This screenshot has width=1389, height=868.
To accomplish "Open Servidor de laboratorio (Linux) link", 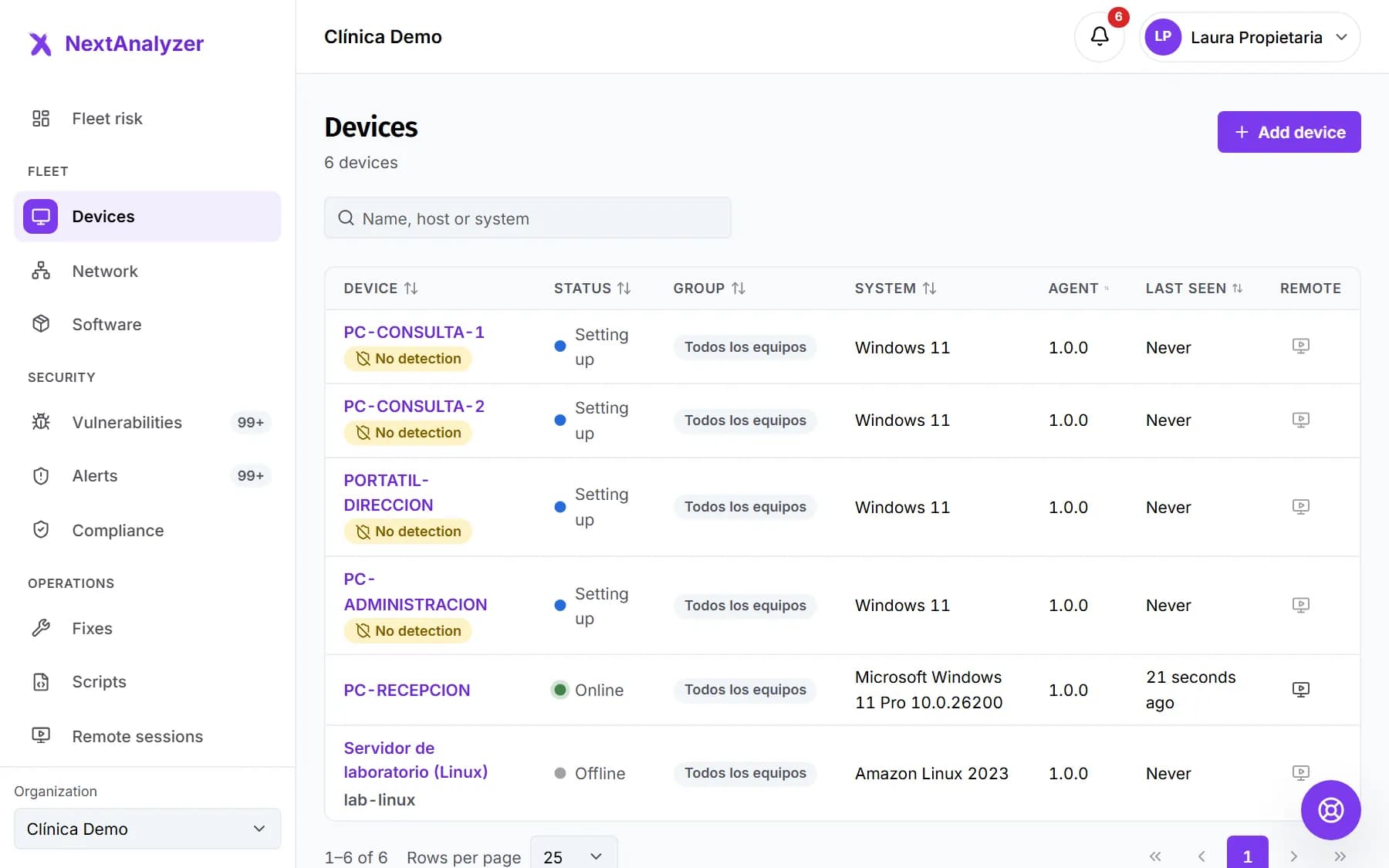I will tap(415, 760).
